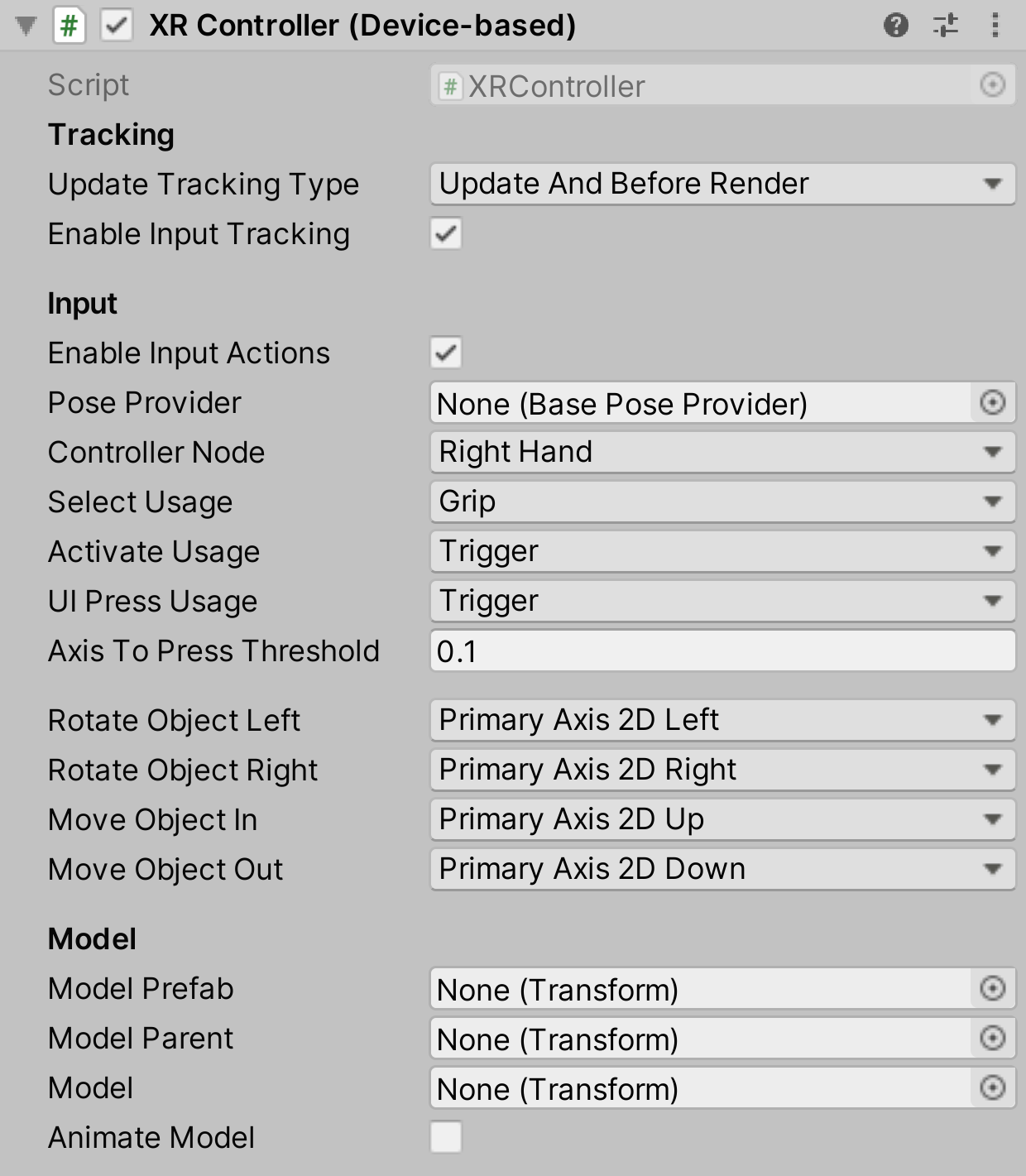Click the script icon next to XR Controller
The width and height of the screenshot is (1026, 1176).
[68, 25]
